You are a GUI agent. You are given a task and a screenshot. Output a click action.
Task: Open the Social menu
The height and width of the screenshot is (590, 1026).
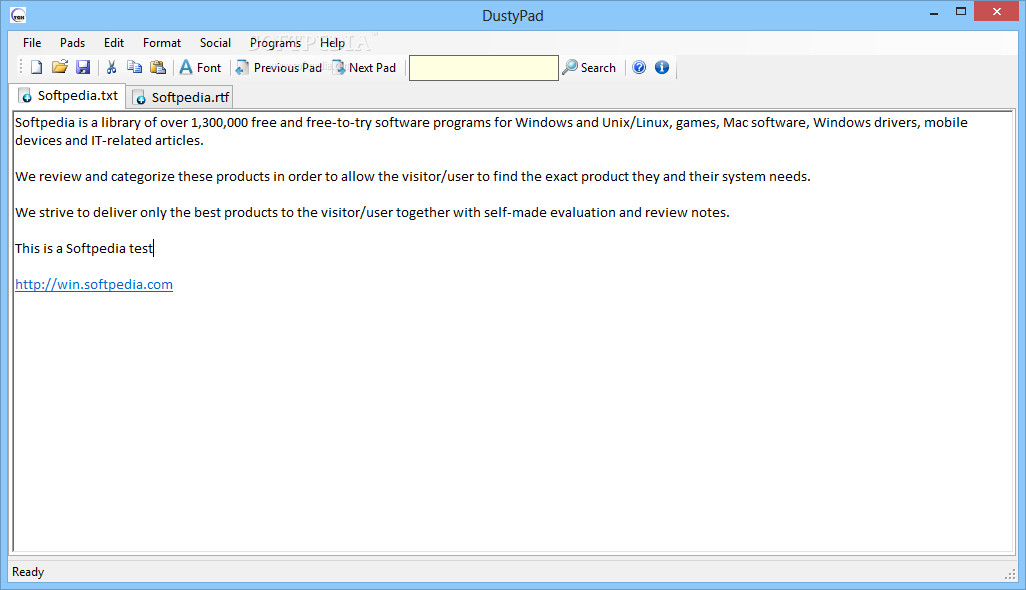[x=215, y=43]
